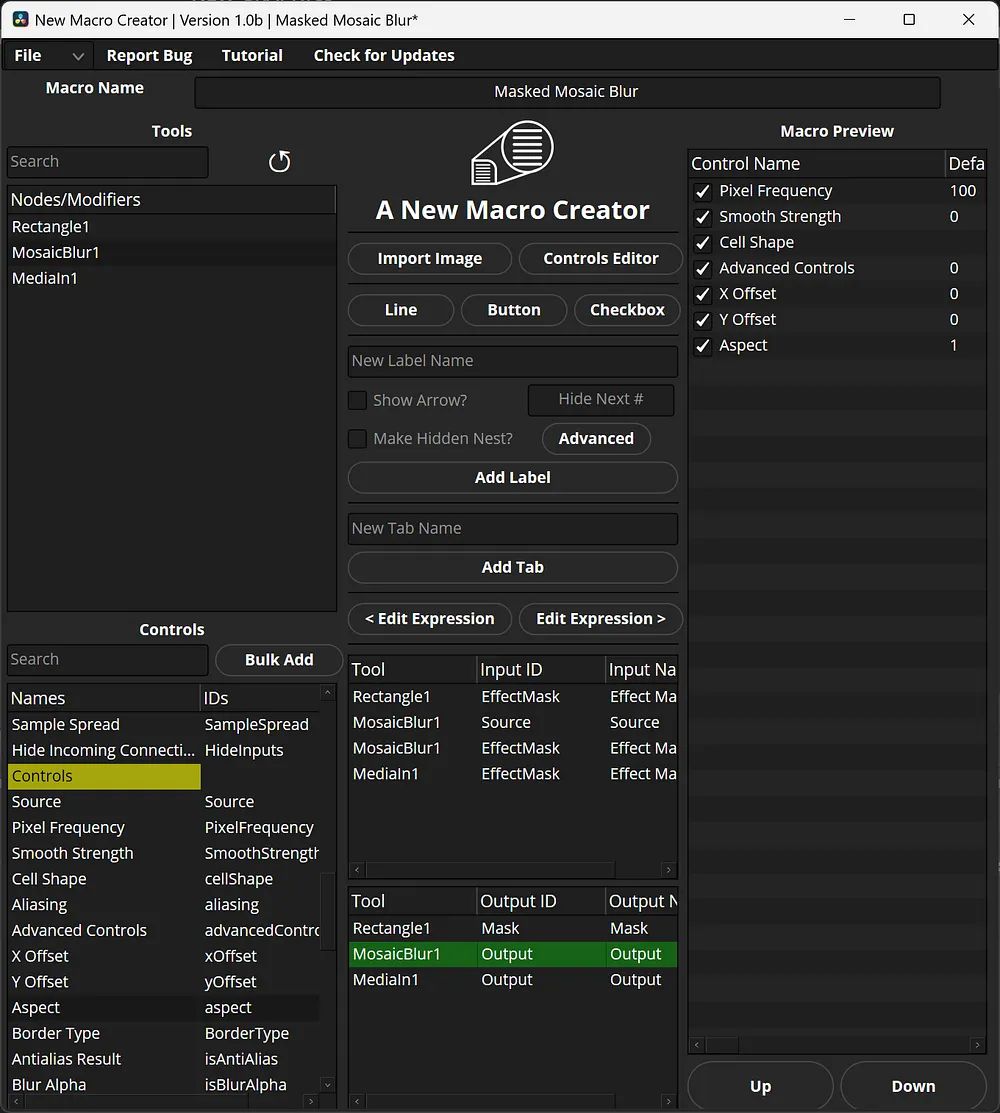
Task: Click the right Edit Expression > button
Action: click(x=600, y=619)
